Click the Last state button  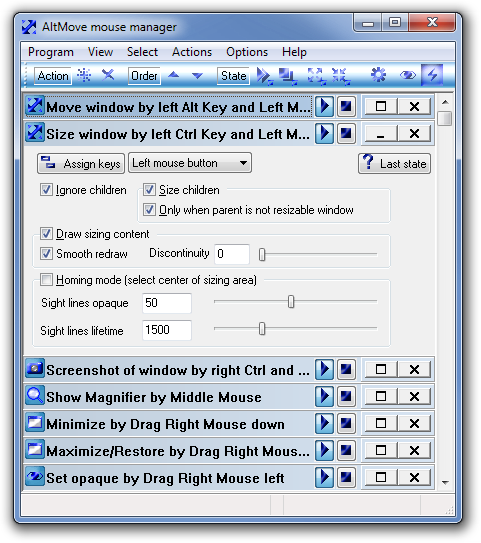click(394, 163)
